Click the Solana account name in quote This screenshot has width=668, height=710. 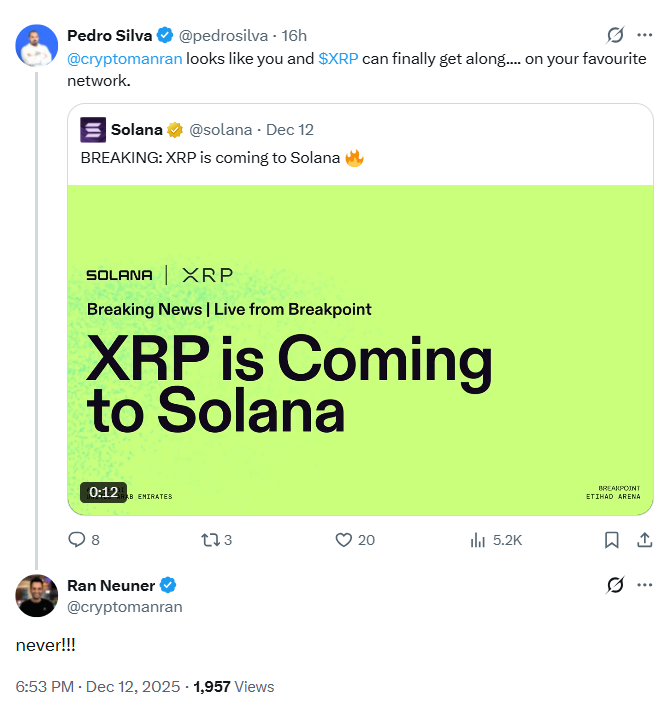click(x=137, y=129)
